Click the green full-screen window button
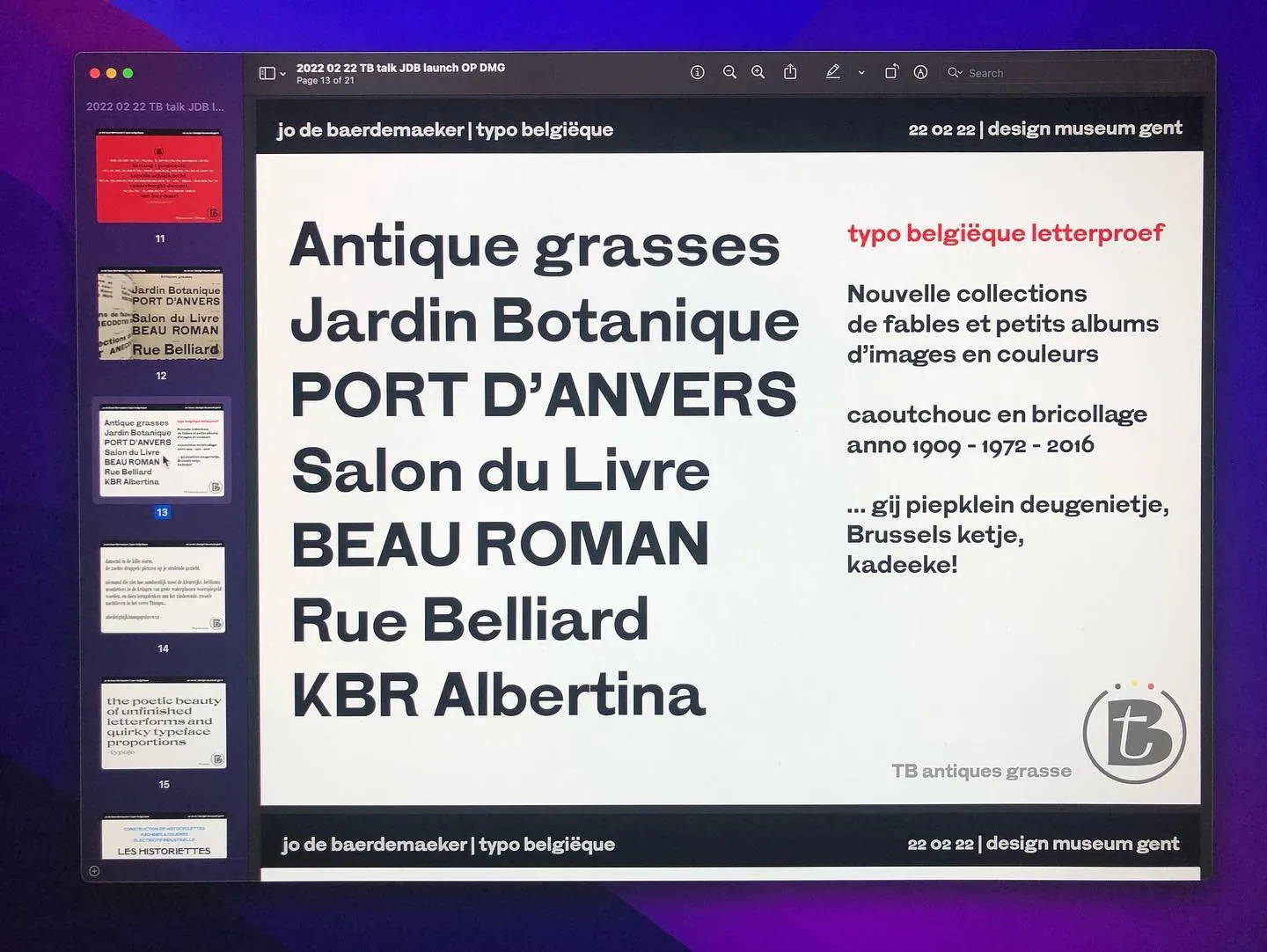1267x952 pixels. [x=128, y=73]
